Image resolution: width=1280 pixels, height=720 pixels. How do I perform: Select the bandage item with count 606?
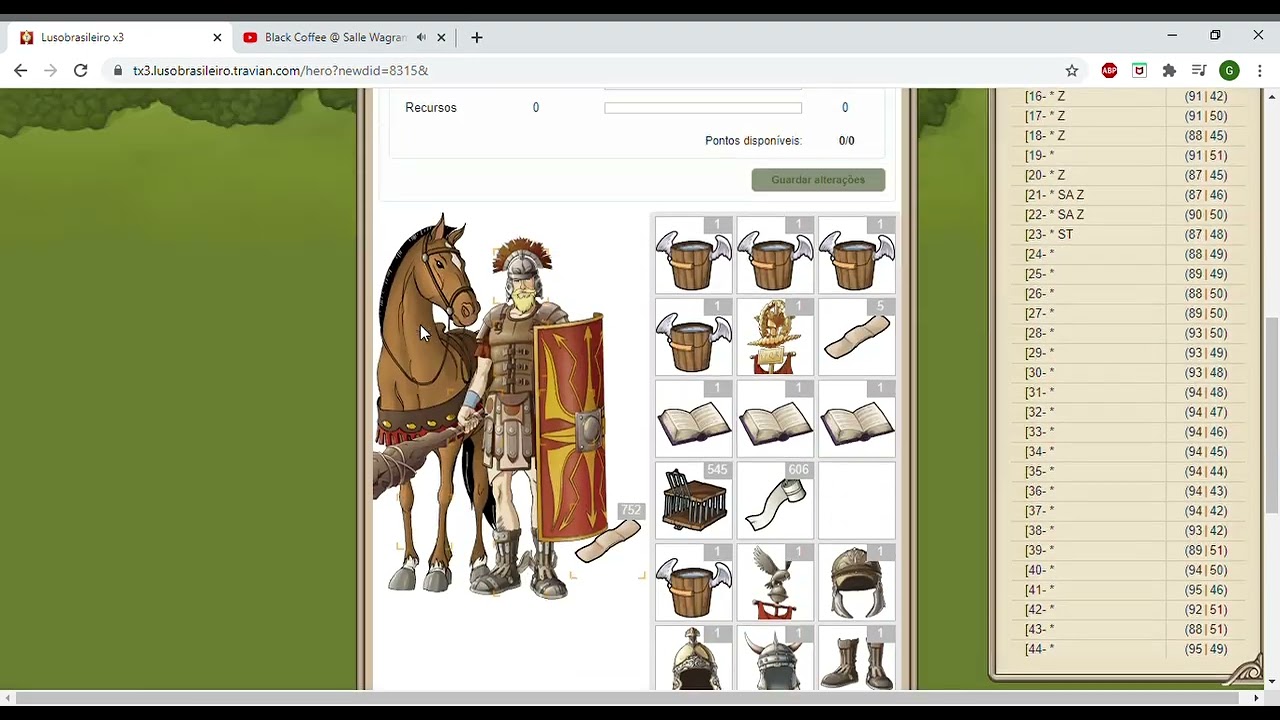pos(775,501)
